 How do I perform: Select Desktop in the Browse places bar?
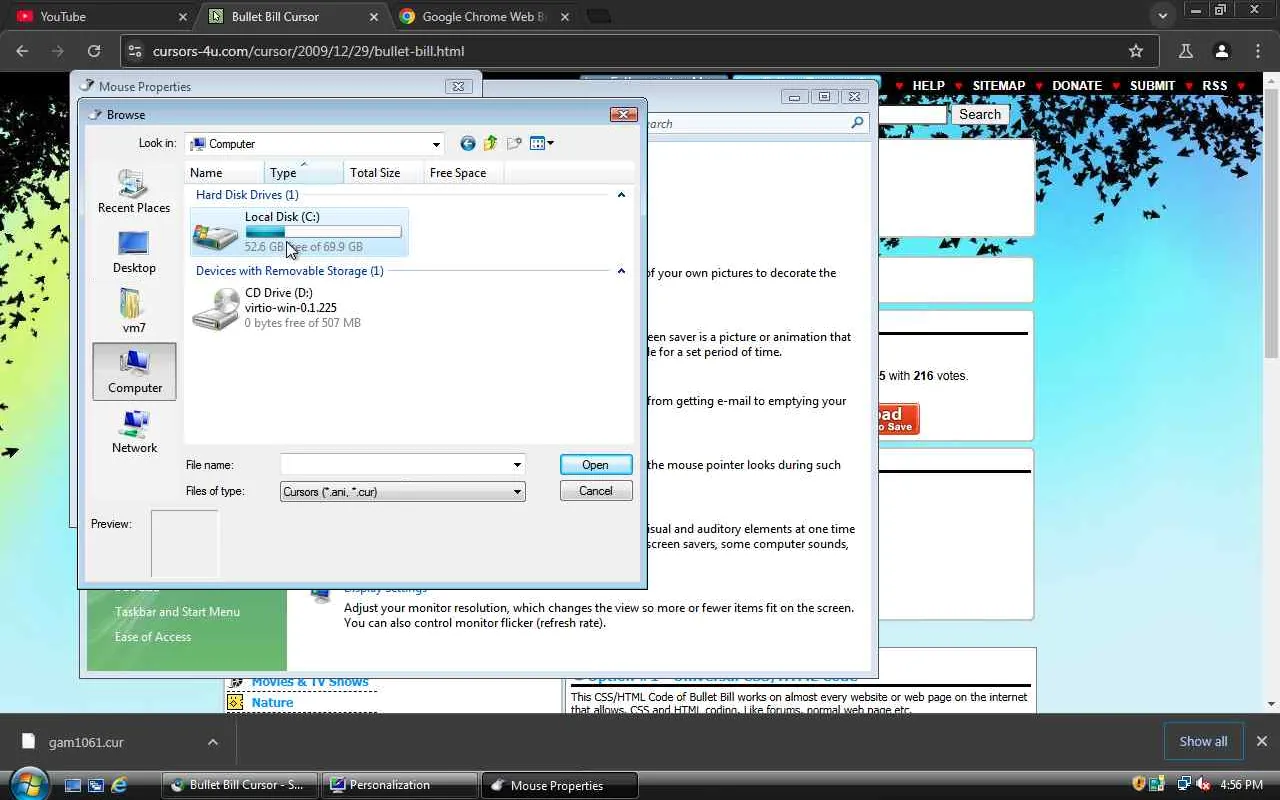134,252
